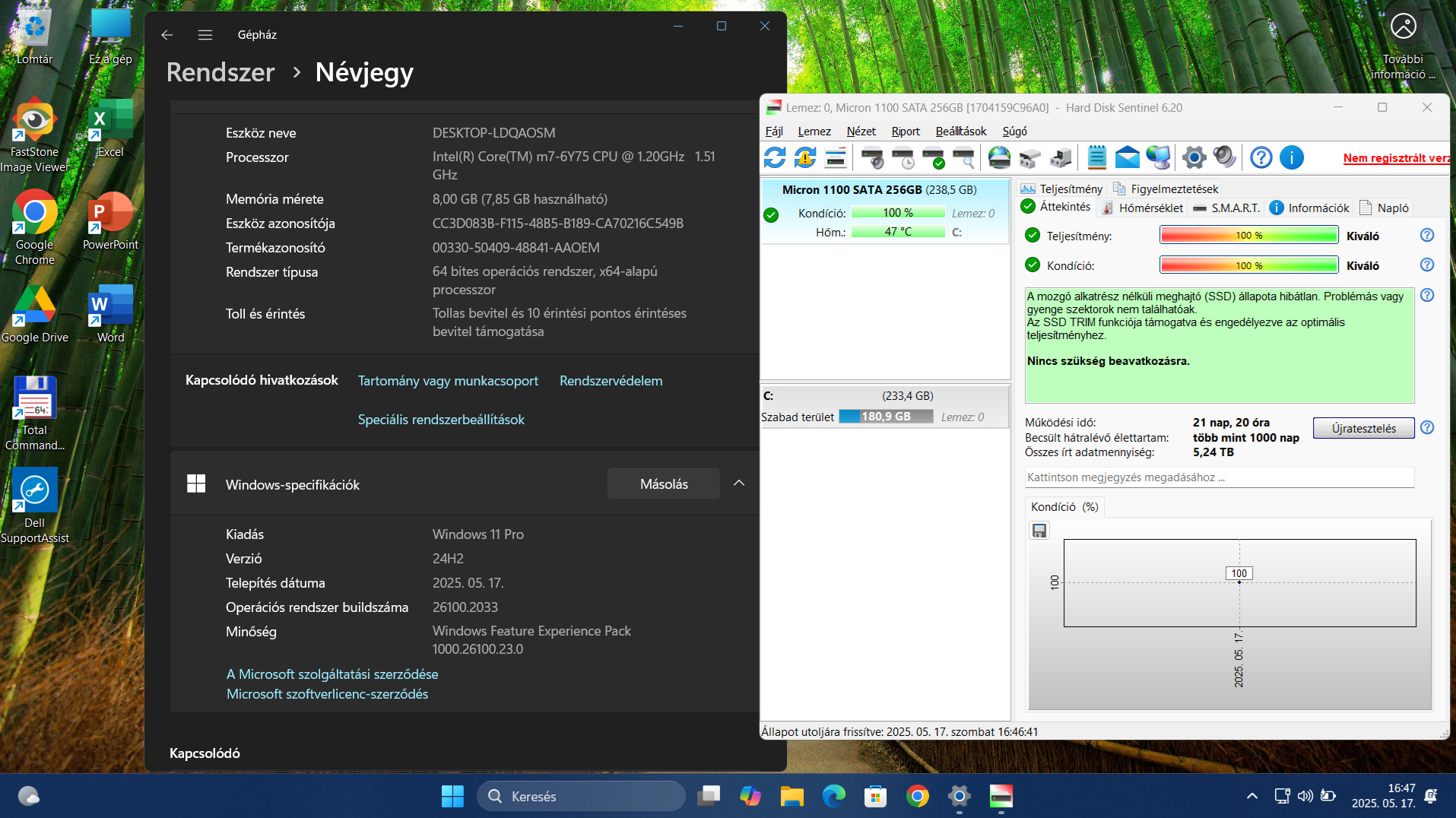Click the blue info icon in toolbar
This screenshot has height=818, width=1456.
[x=1292, y=157]
